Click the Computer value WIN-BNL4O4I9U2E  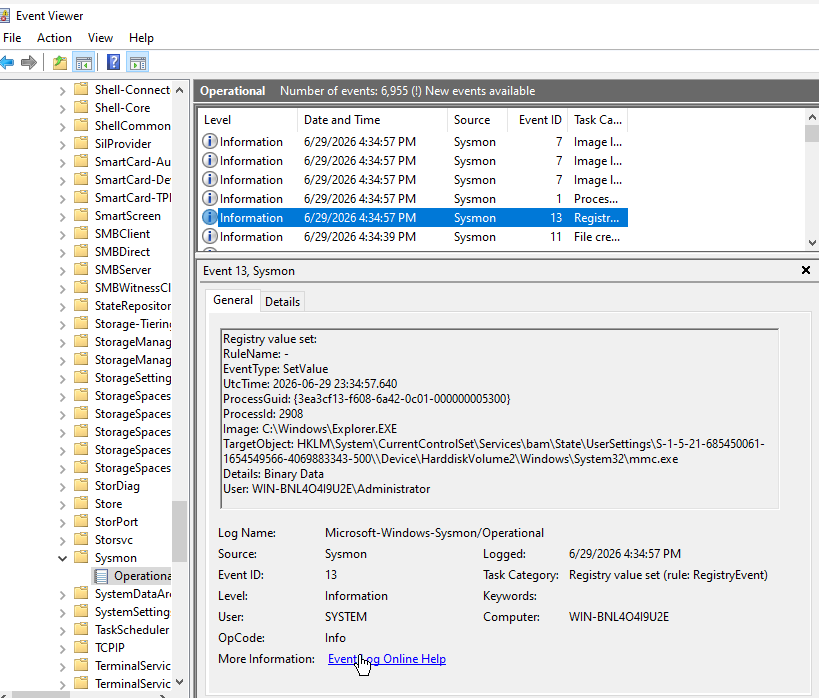tap(618, 616)
